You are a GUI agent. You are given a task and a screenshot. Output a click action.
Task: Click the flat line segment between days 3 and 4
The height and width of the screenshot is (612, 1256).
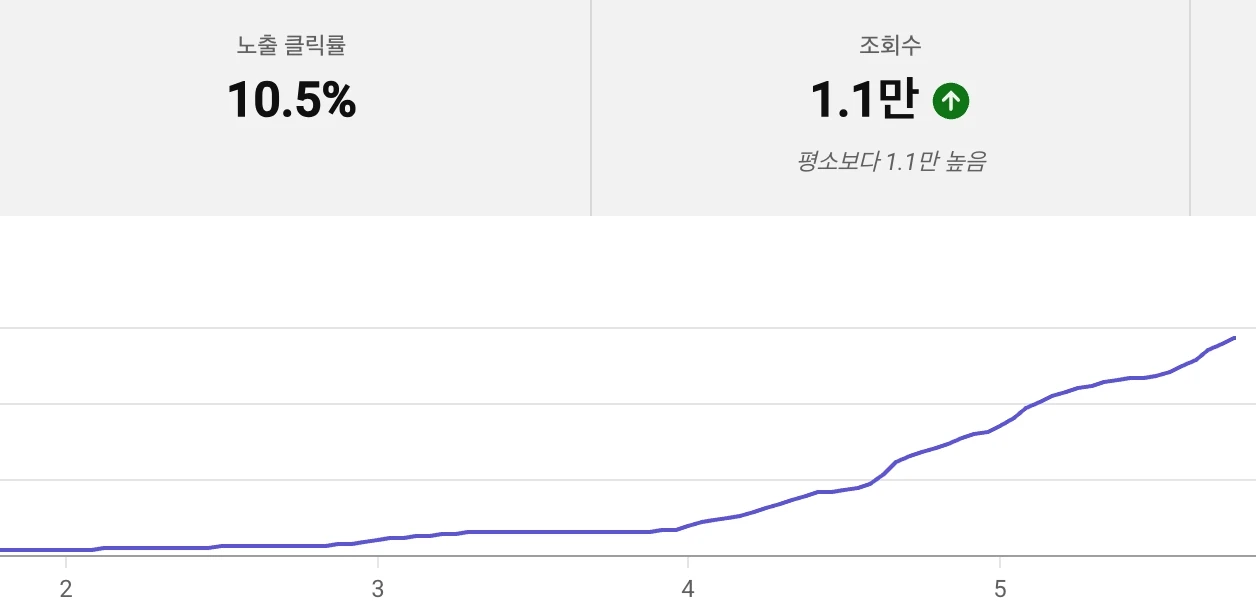[560, 532]
